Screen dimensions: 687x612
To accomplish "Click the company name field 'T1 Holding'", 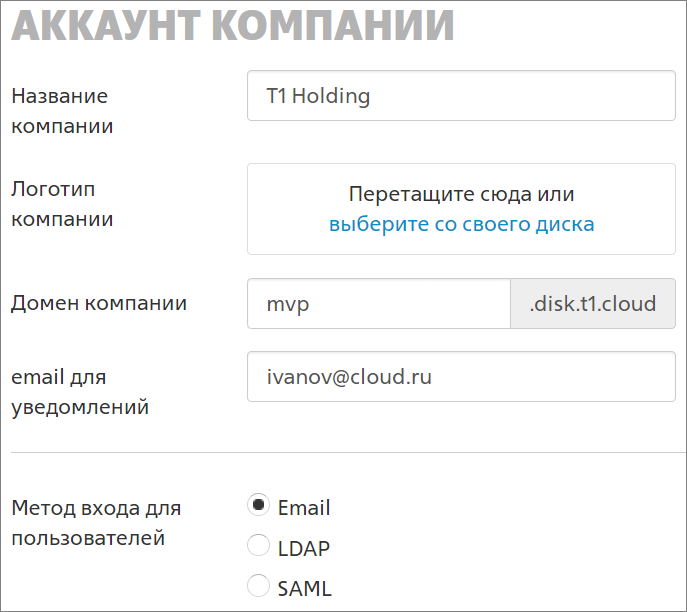I will (x=461, y=96).
